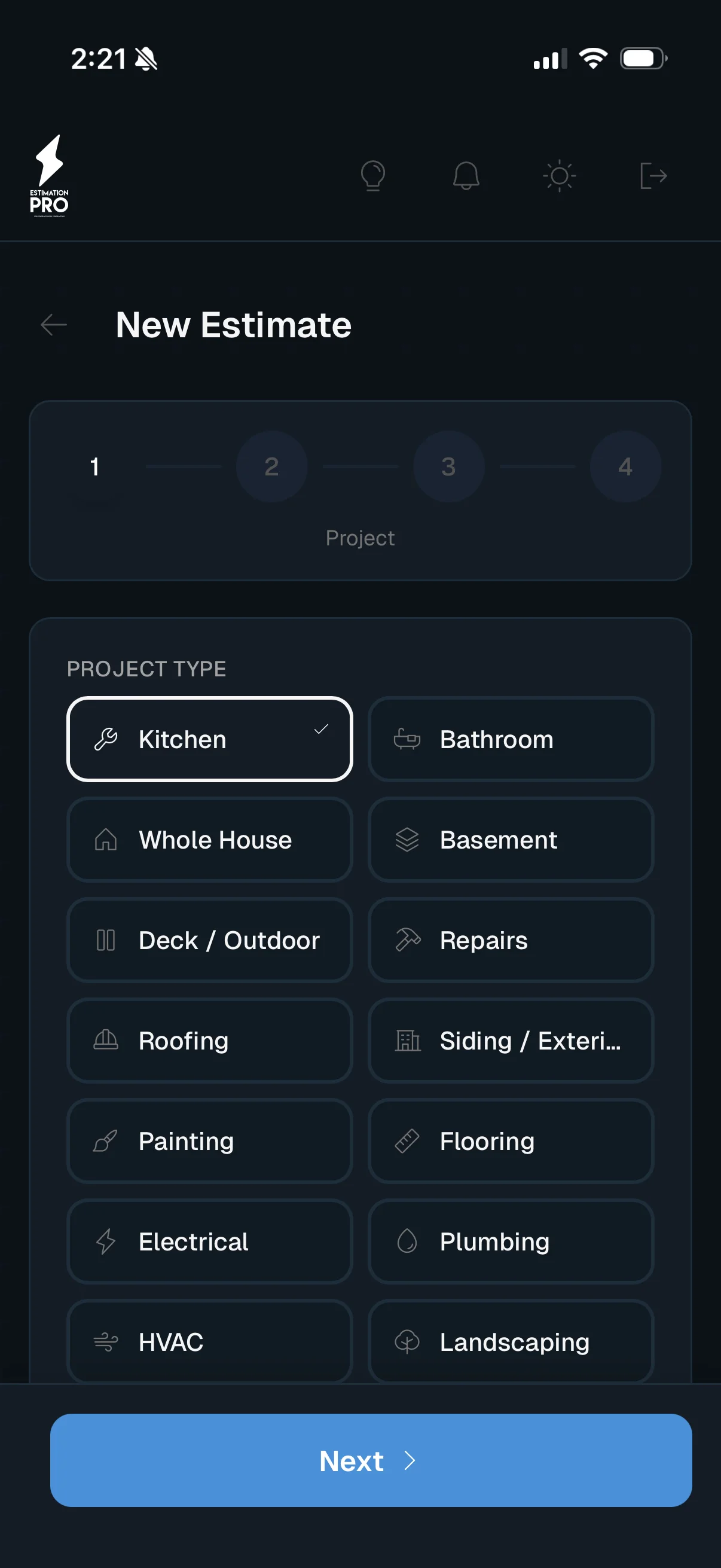
Task: Select the Flooring project type
Action: pos(511,1140)
